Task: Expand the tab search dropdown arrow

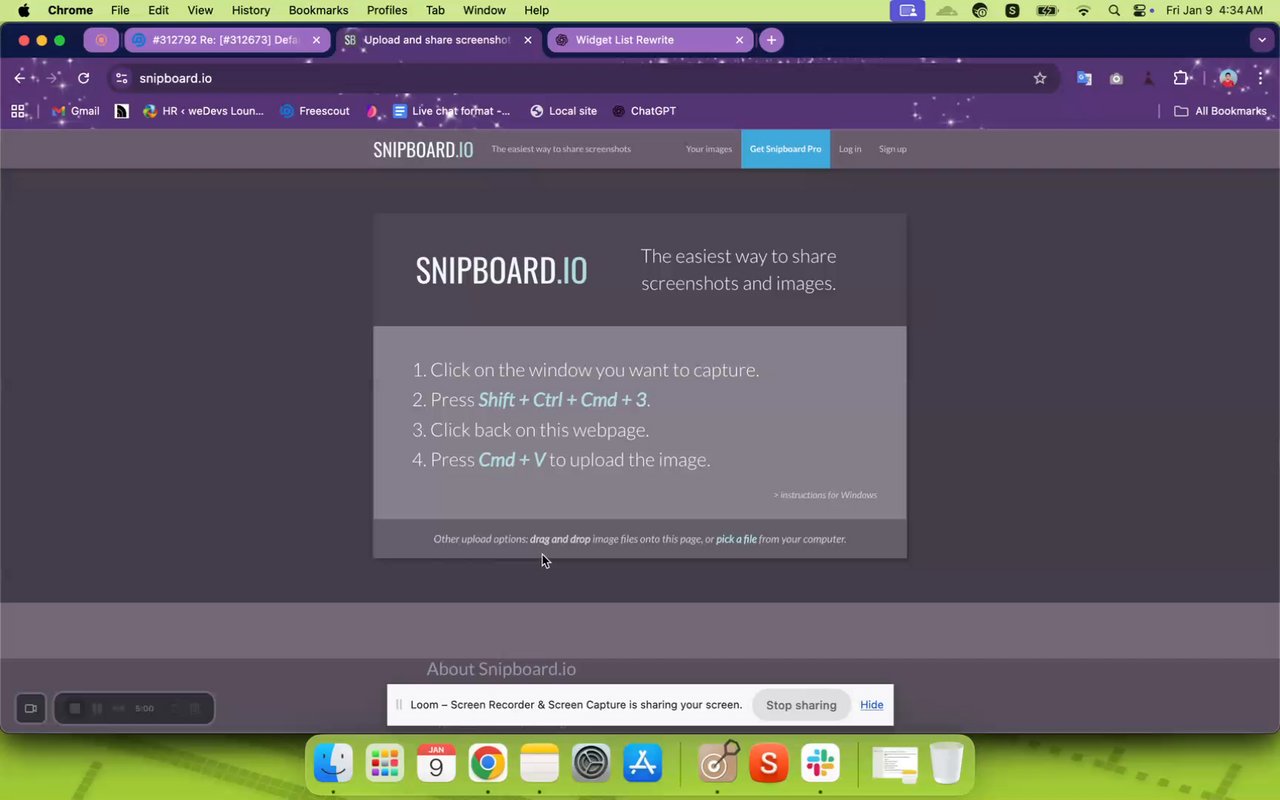Action: [x=1261, y=40]
